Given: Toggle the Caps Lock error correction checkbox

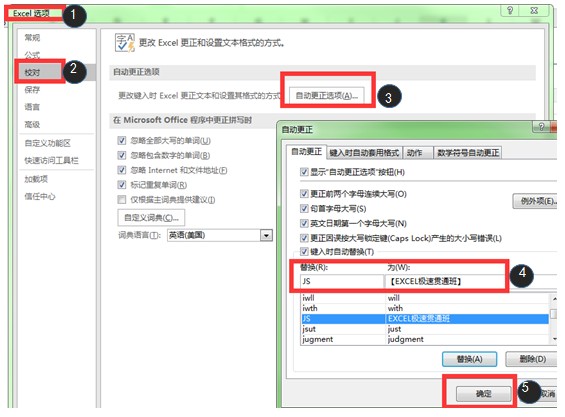Looking at the screenshot, I should pyautogui.click(x=304, y=238).
